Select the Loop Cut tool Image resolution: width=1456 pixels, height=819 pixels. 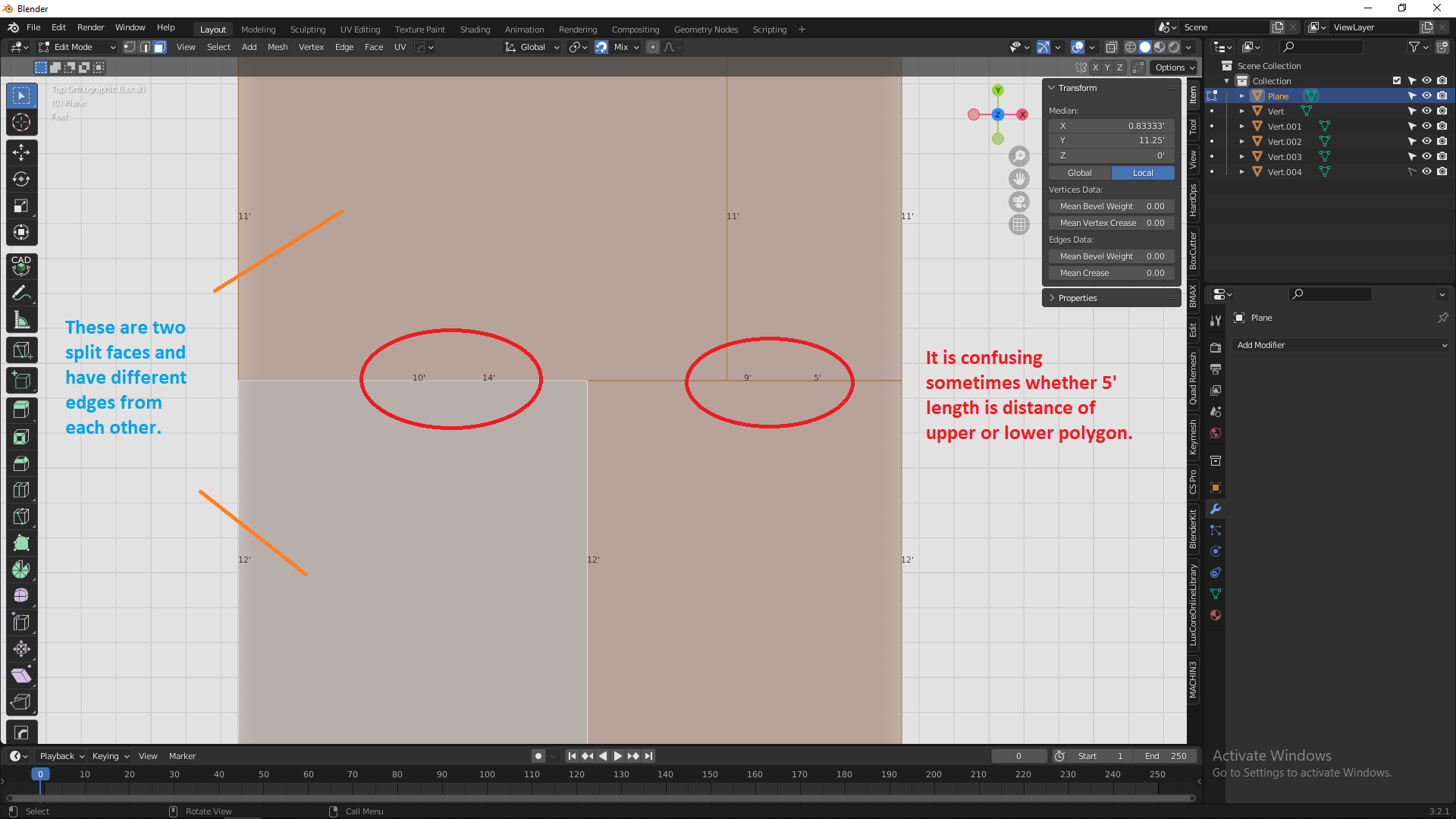pos(21,490)
